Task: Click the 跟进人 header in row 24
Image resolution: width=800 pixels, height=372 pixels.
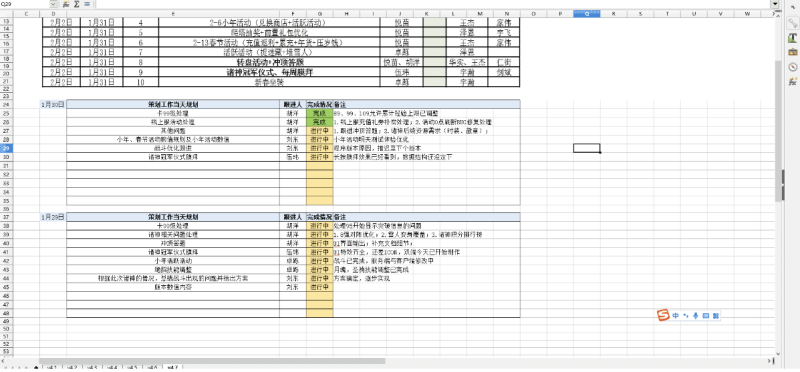Action: (x=293, y=104)
